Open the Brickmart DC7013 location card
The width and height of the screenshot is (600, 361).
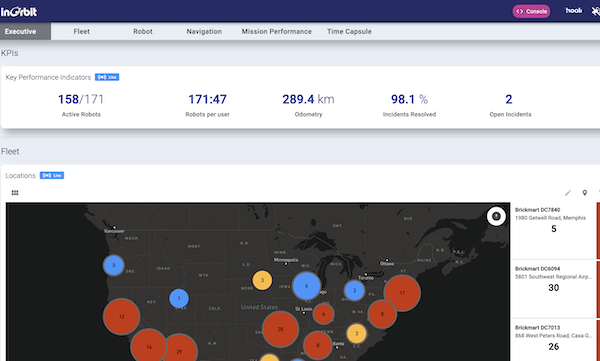point(553,340)
